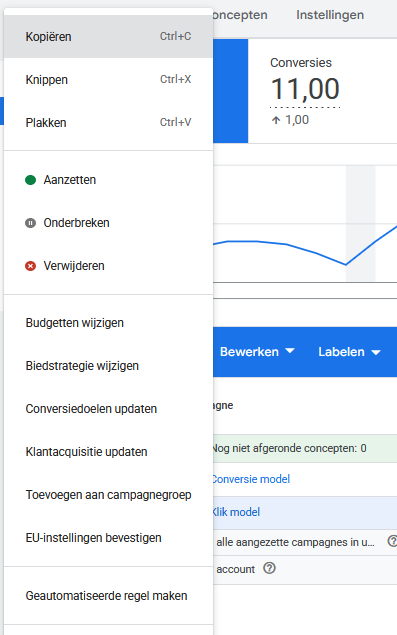Expand the Labelen dropdown arrow
Screen dimensions: 397x635
(x=376, y=352)
